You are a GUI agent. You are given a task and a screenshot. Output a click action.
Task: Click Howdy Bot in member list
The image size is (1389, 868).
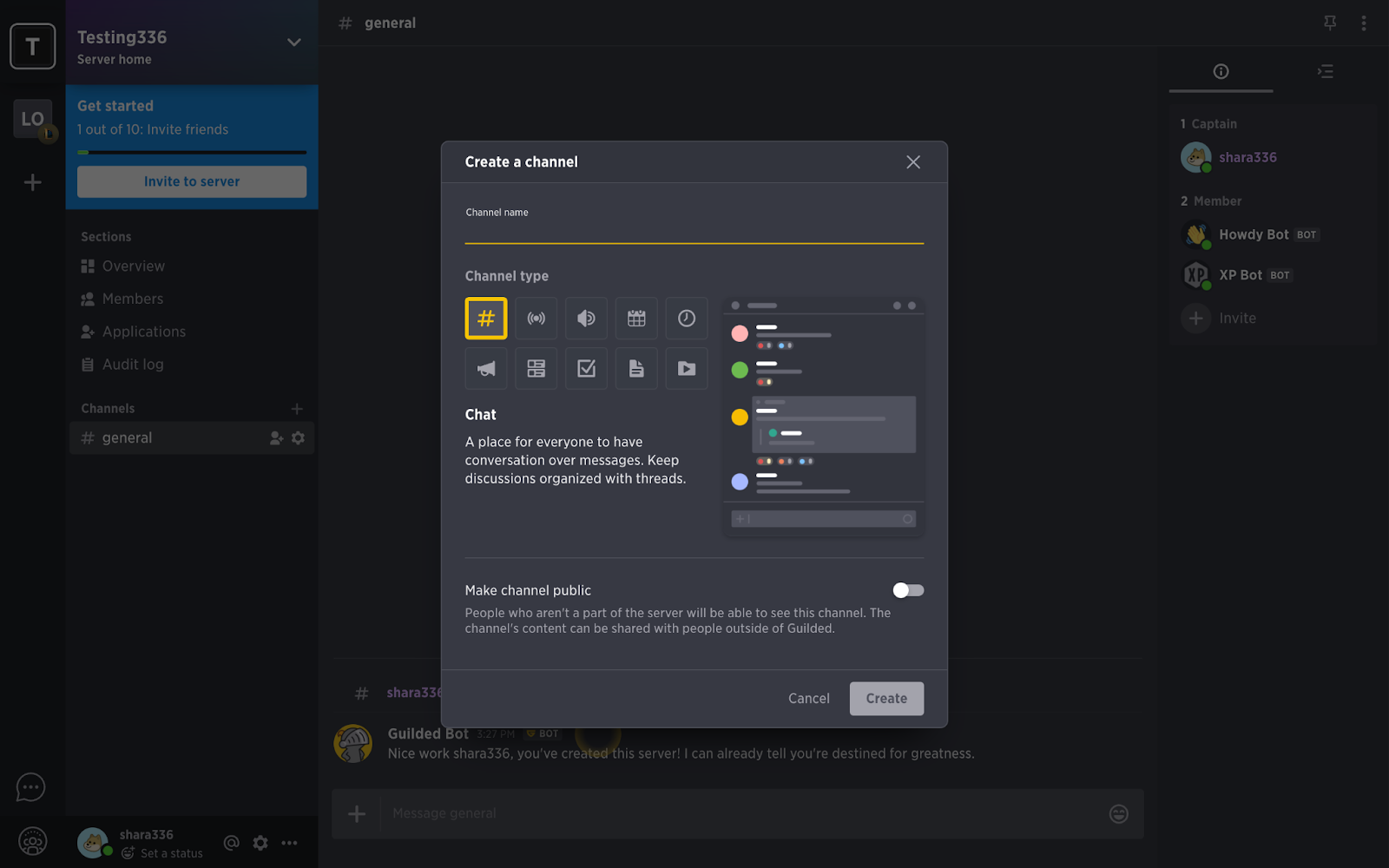(1253, 234)
